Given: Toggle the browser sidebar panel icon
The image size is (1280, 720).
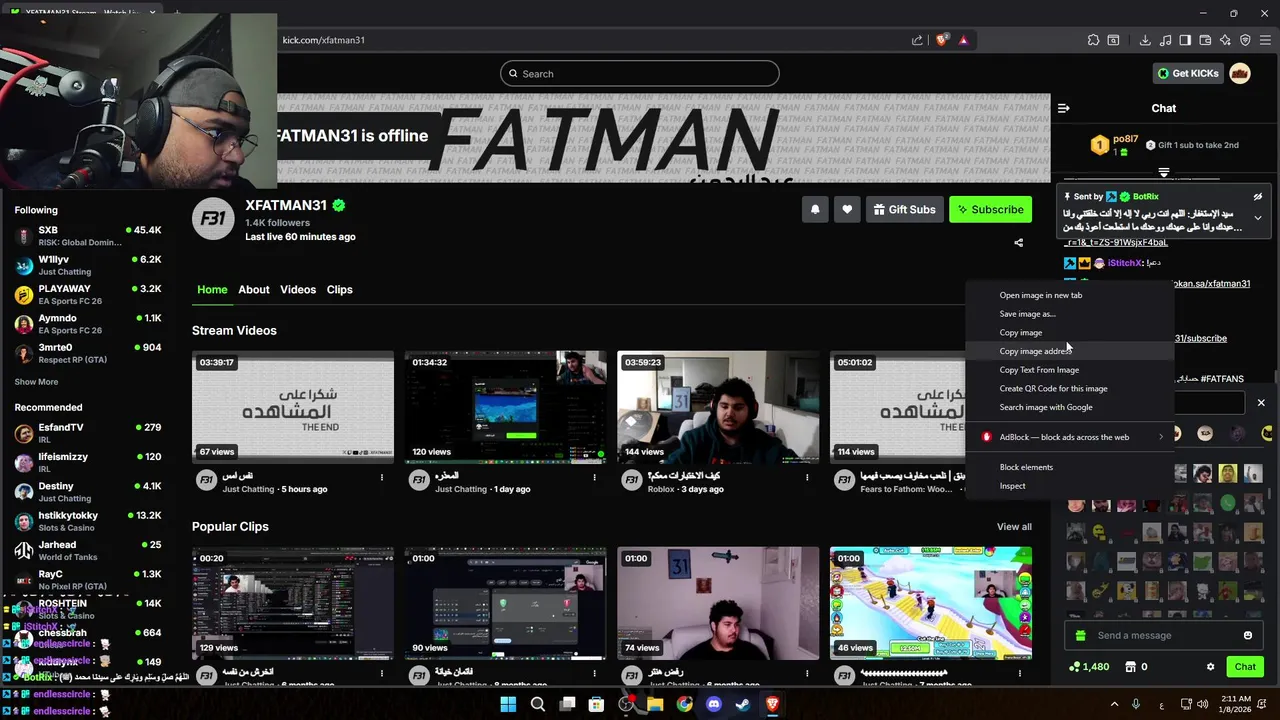Looking at the screenshot, I should (1185, 40).
